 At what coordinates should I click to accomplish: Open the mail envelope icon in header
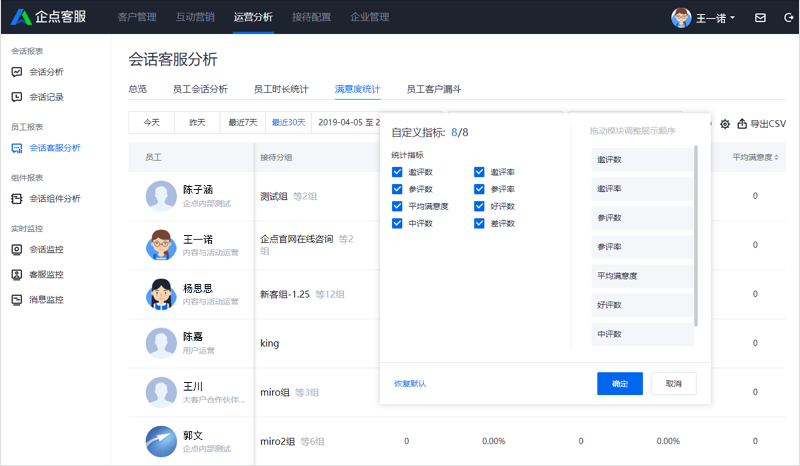click(x=760, y=18)
